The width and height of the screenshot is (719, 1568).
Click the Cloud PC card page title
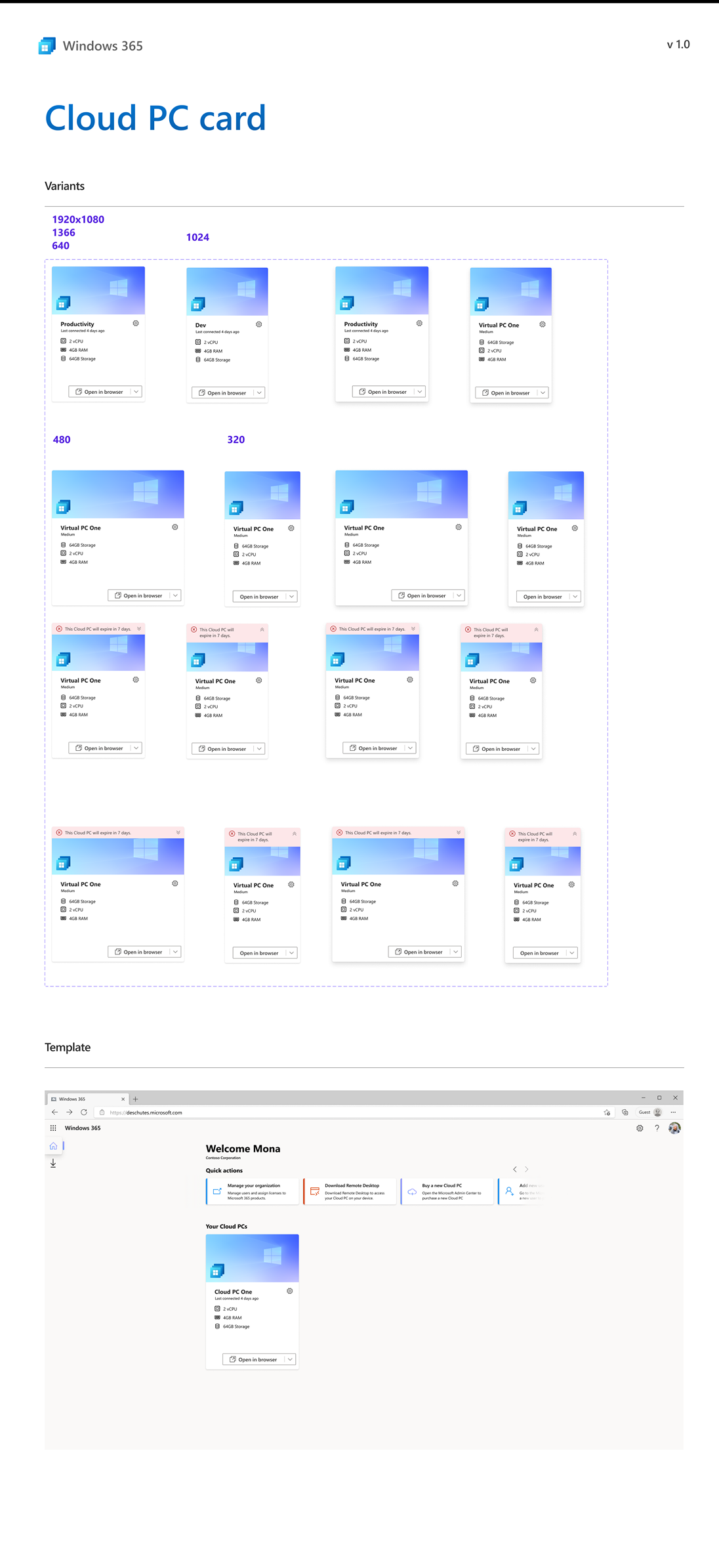[155, 119]
